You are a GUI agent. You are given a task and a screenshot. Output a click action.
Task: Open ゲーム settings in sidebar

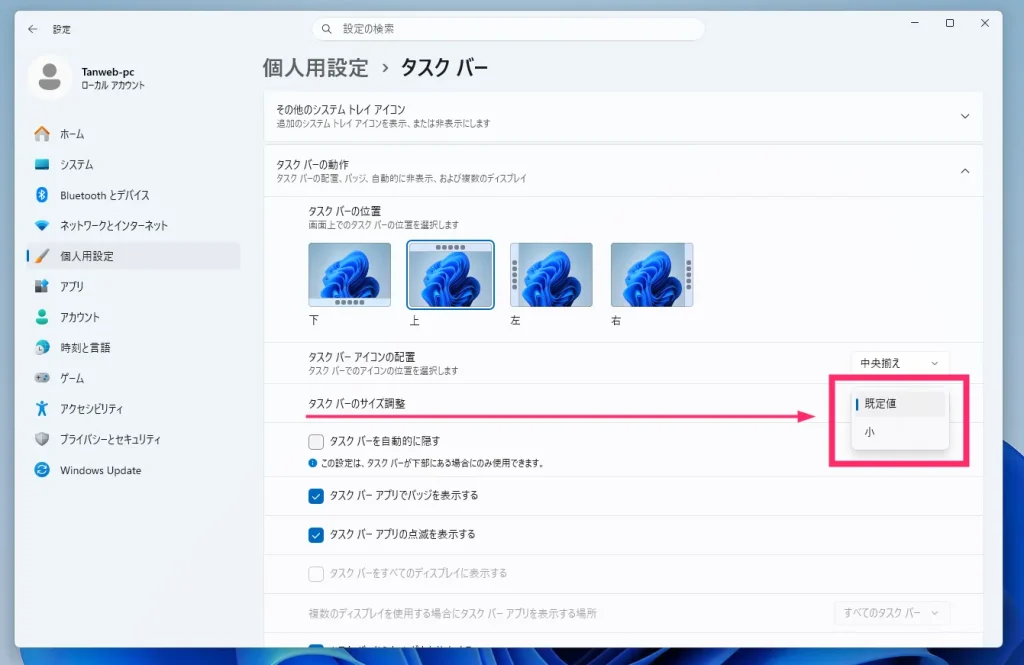coord(133,378)
